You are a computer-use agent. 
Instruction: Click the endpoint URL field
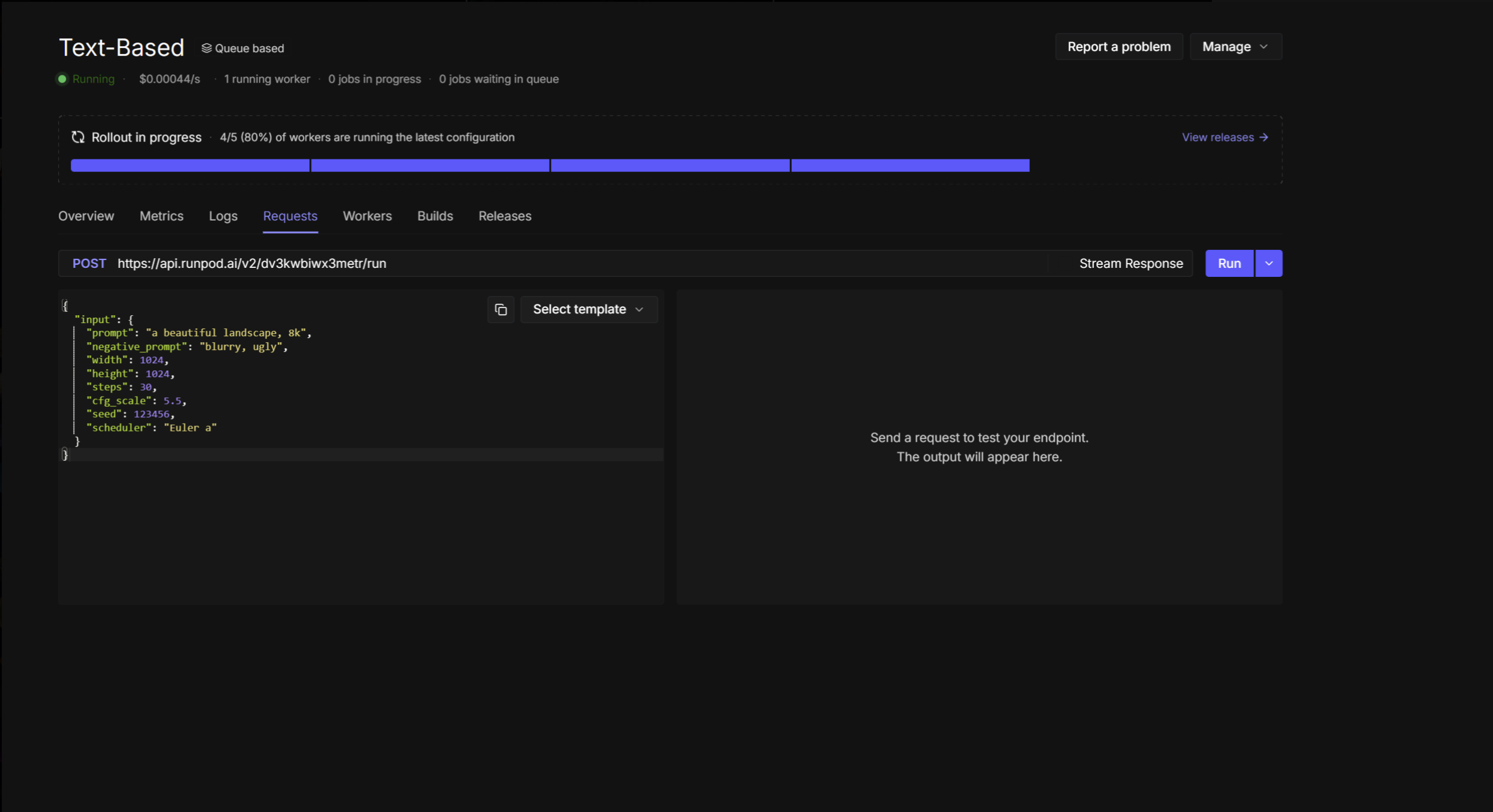[252, 264]
